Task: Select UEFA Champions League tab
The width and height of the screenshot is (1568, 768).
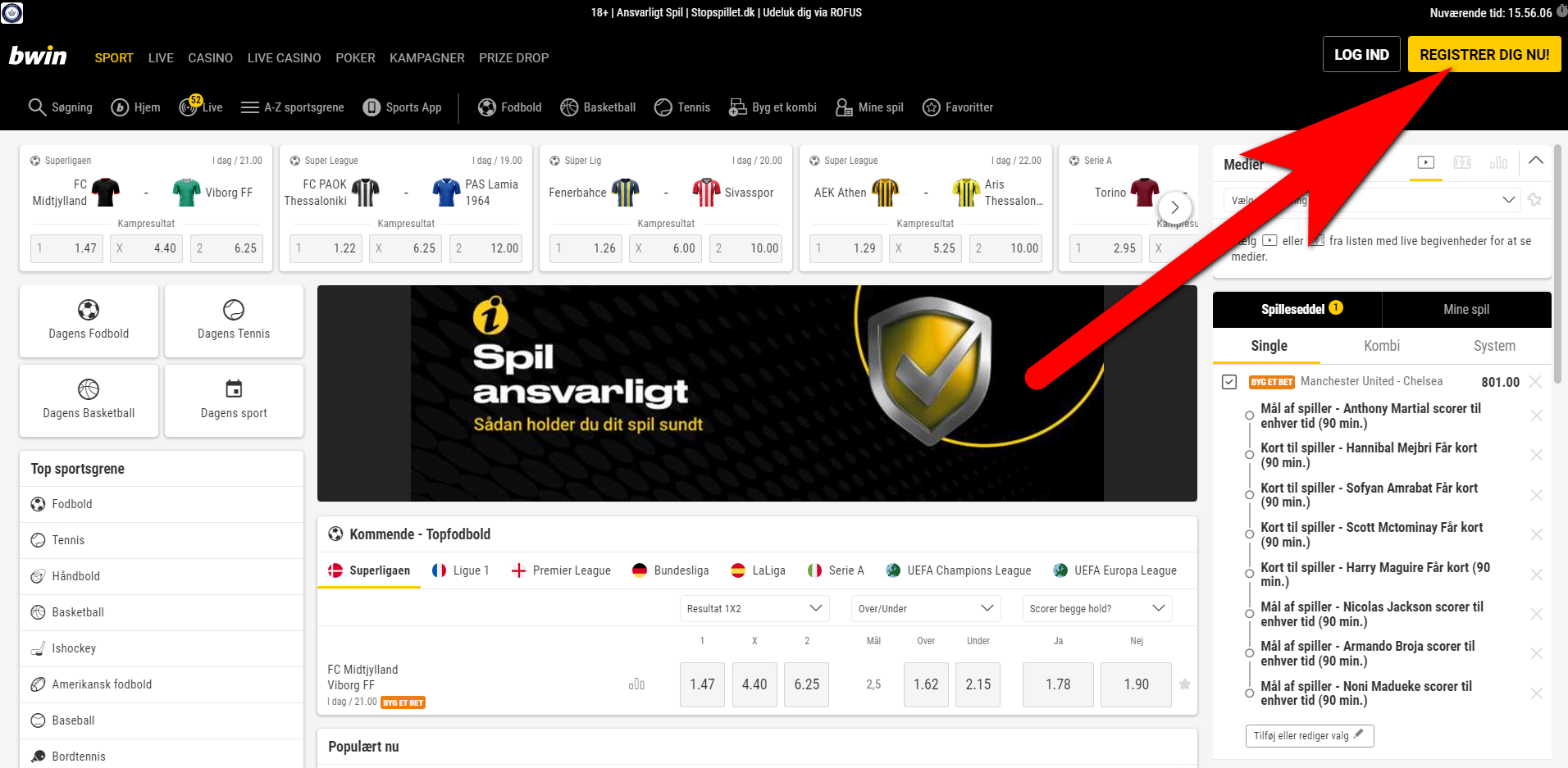Action: [x=959, y=570]
